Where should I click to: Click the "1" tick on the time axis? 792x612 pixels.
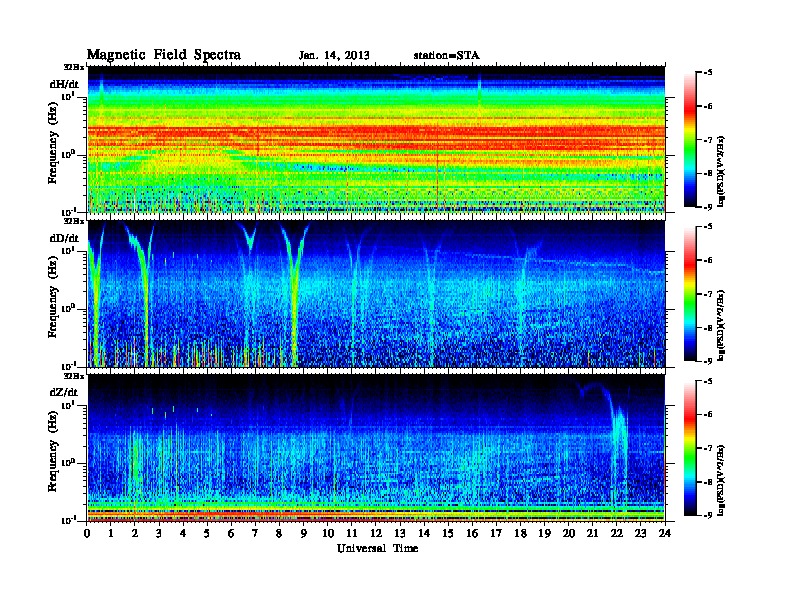[112, 534]
